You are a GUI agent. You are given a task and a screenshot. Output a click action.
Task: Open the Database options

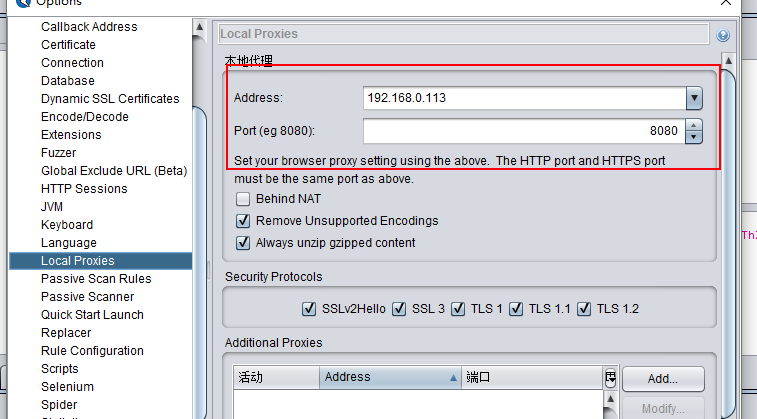coord(68,81)
